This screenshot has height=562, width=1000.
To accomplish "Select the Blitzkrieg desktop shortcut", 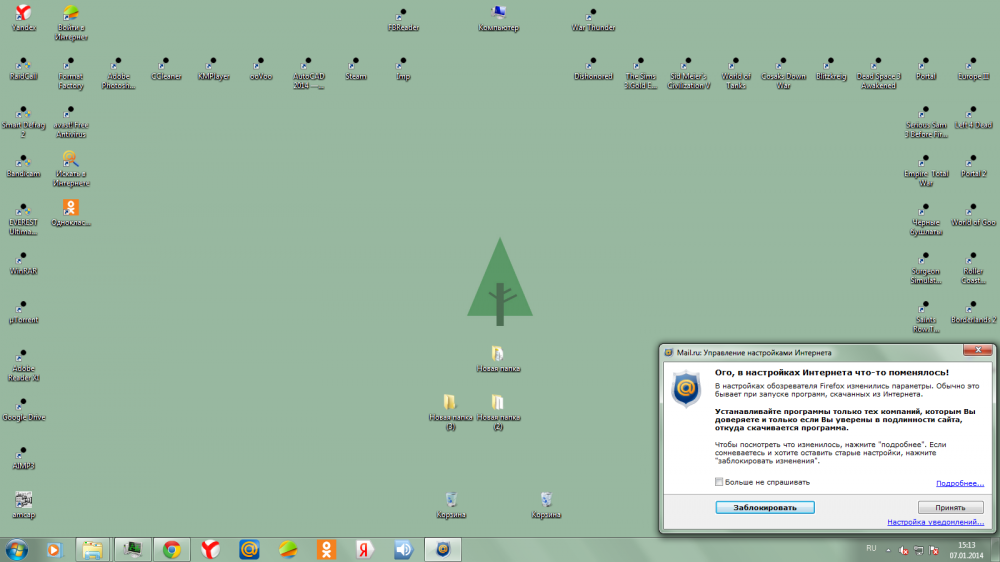I will 831,68.
